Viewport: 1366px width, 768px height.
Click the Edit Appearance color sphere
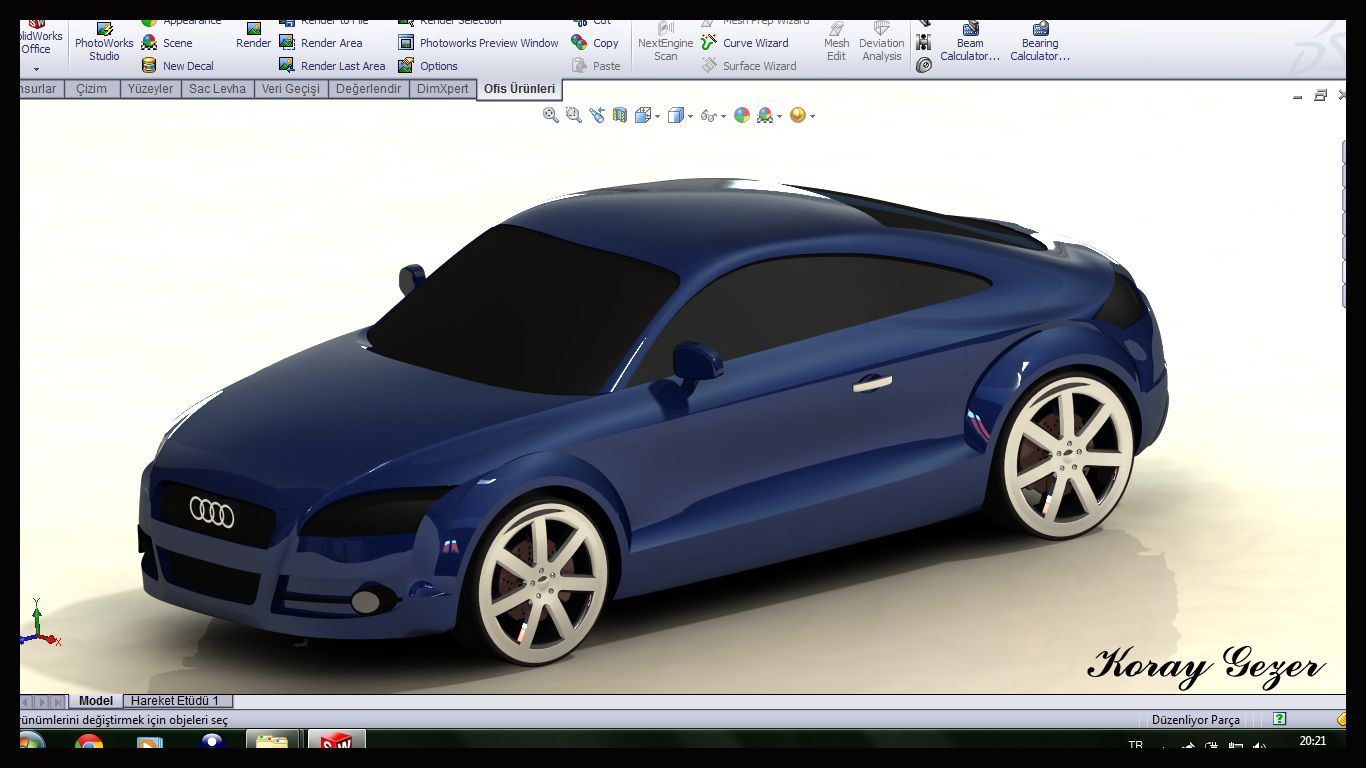[x=742, y=115]
